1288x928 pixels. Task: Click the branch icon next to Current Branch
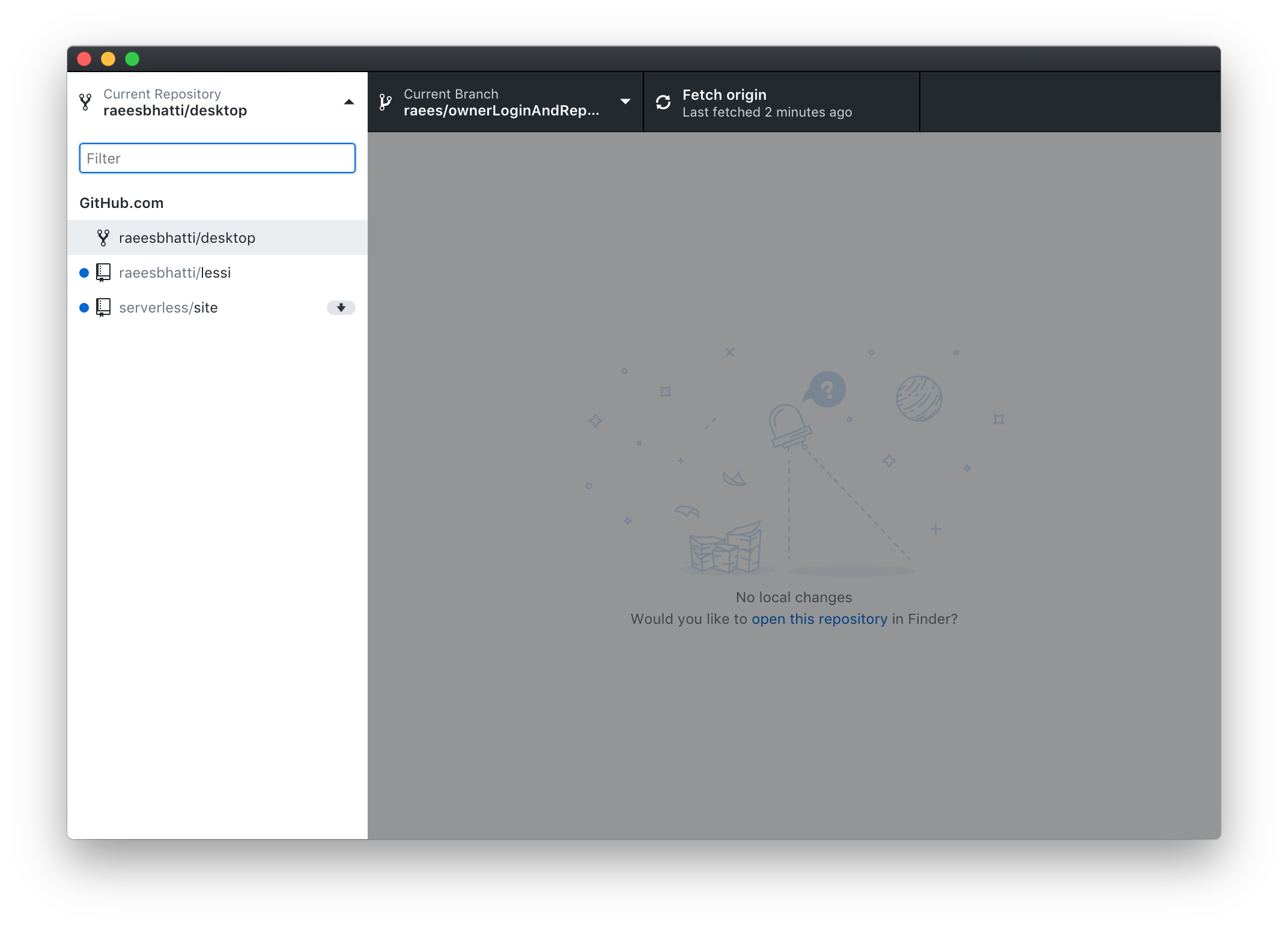[x=385, y=102]
